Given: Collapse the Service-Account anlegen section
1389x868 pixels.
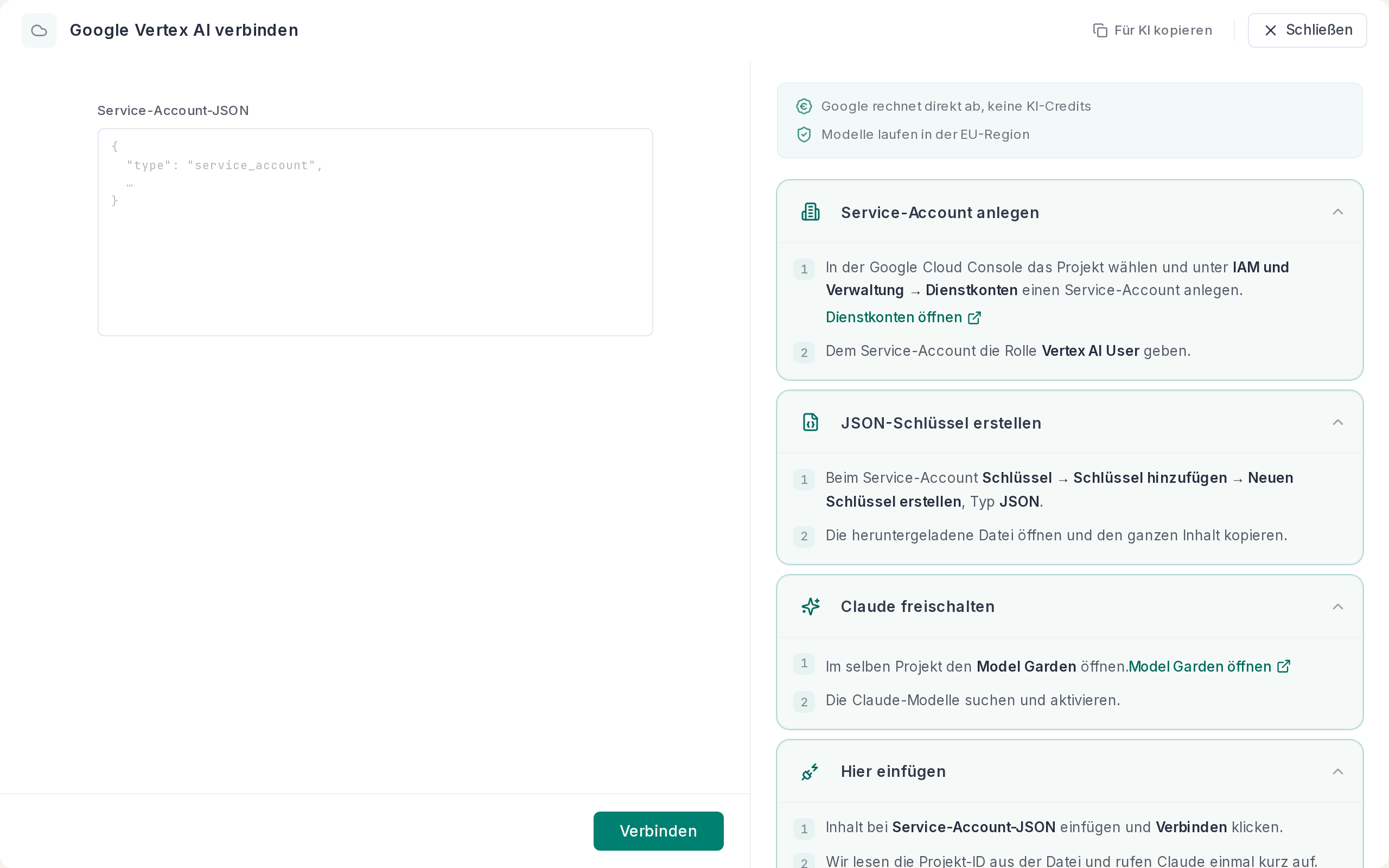Looking at the screenshot, I should 1338,212.
